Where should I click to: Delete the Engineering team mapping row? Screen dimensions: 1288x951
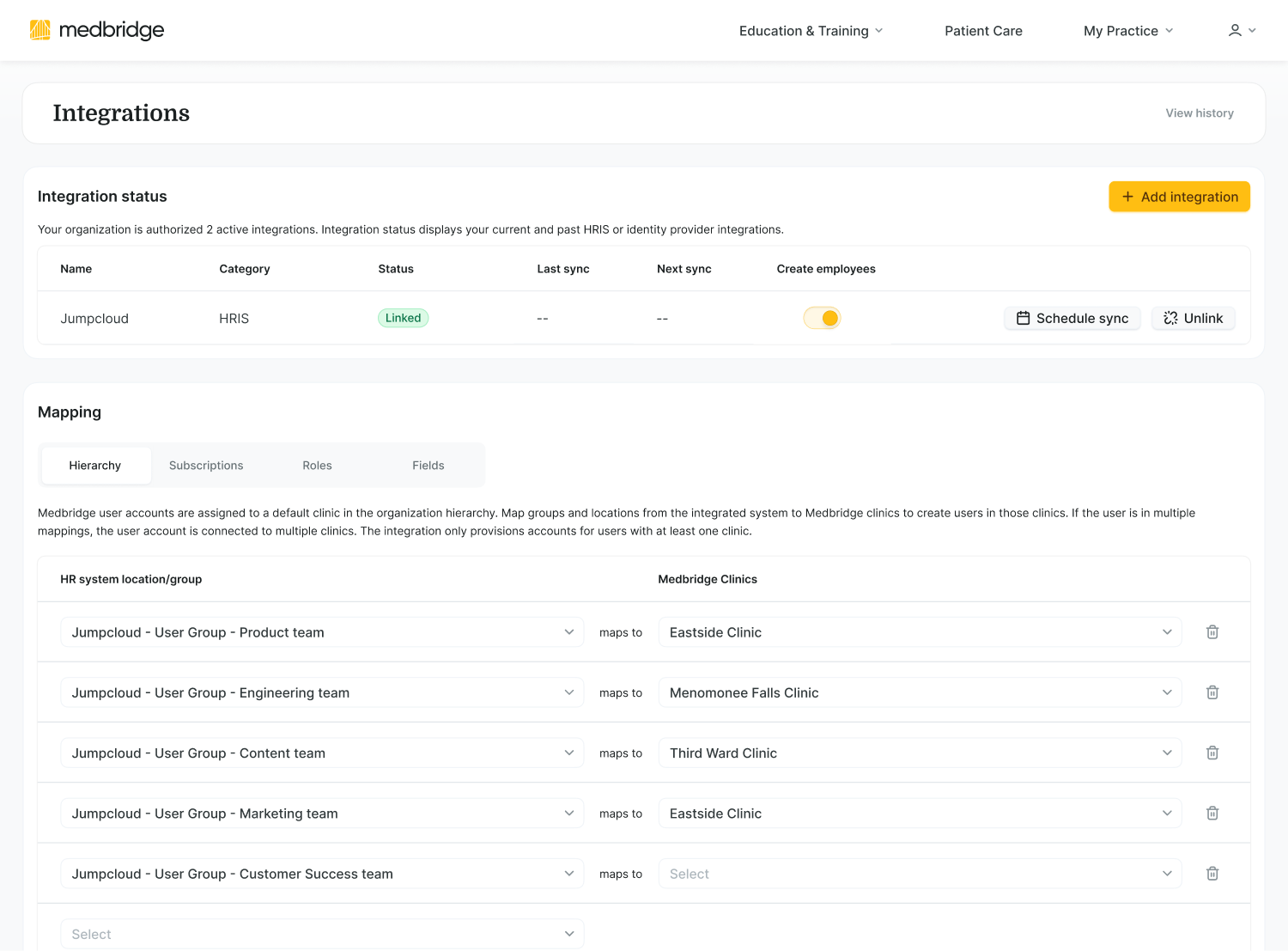point(1212,692)
